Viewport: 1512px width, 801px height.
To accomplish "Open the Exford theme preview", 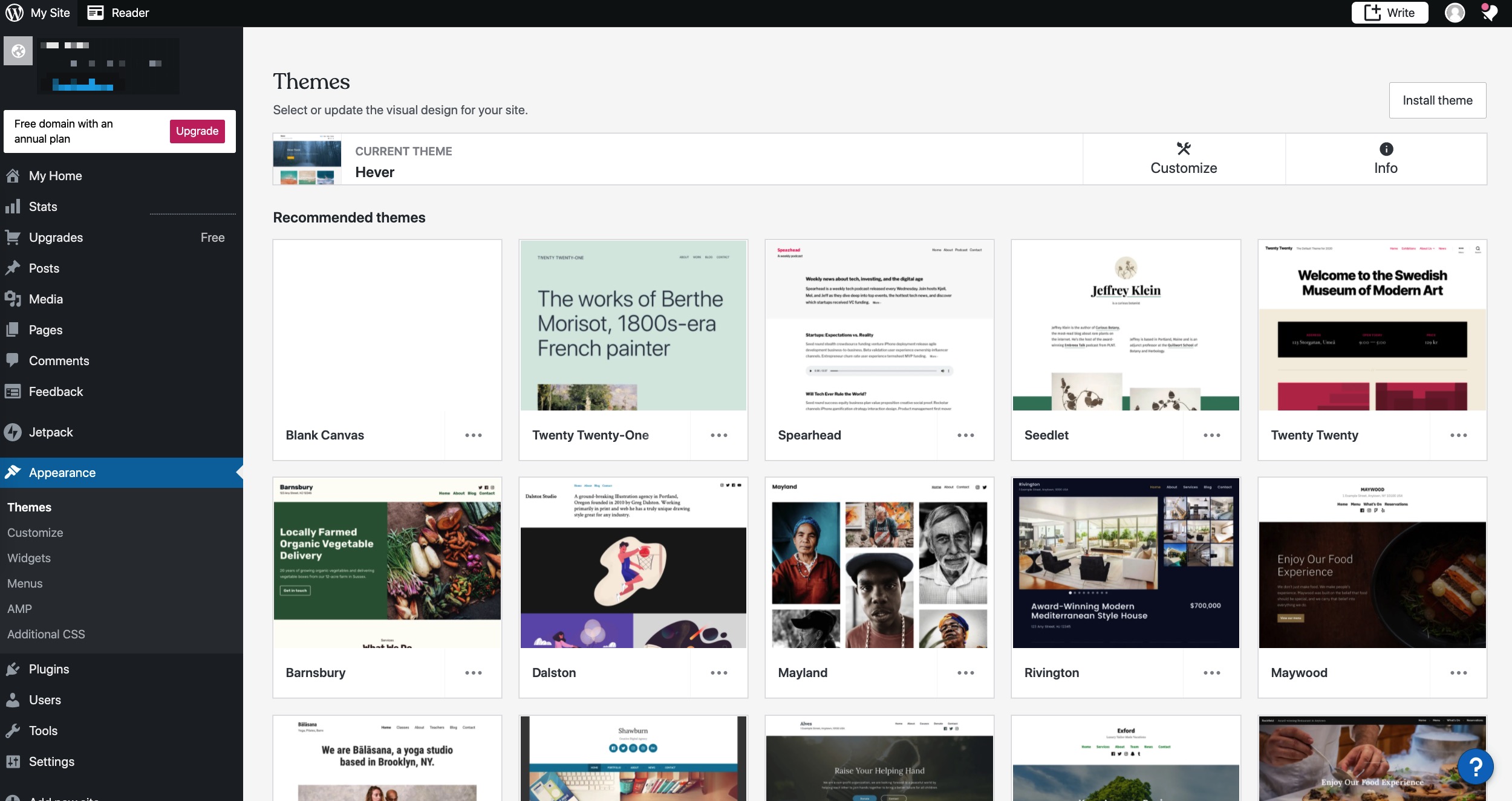I will [x=1126, y=759].
